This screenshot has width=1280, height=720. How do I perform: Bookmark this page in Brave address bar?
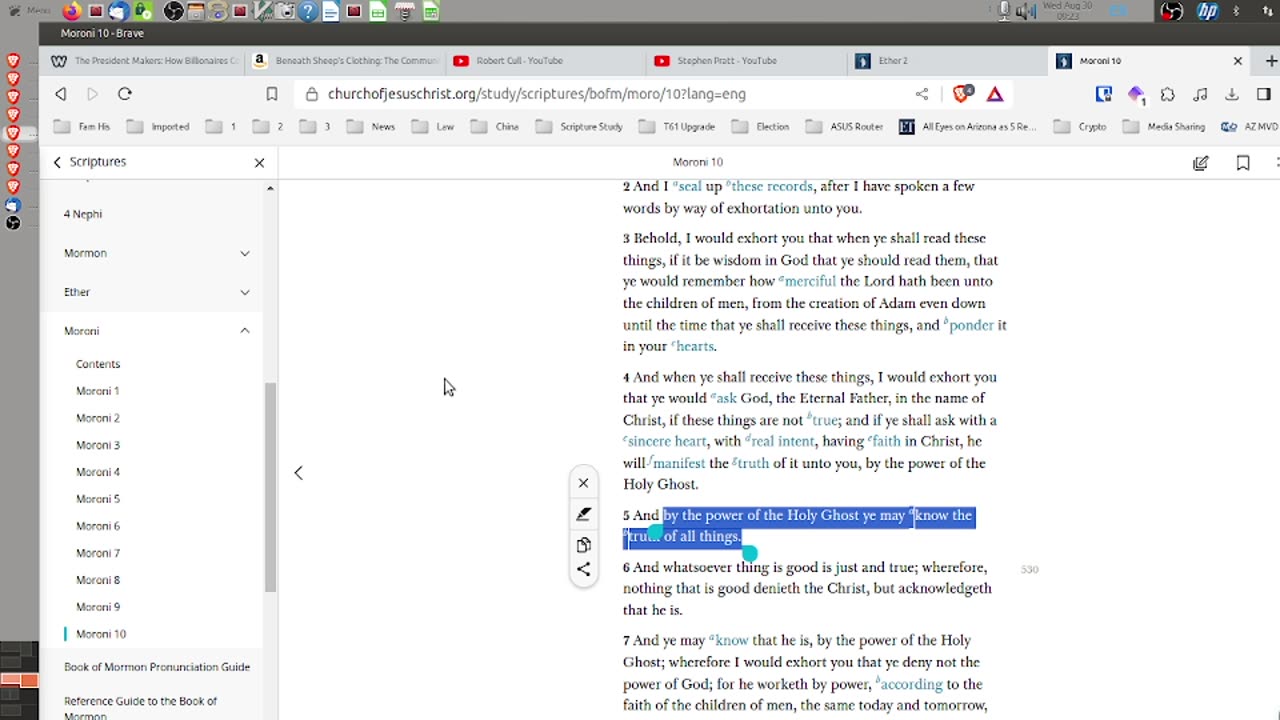pyautogui.click(x=272, y=94)
